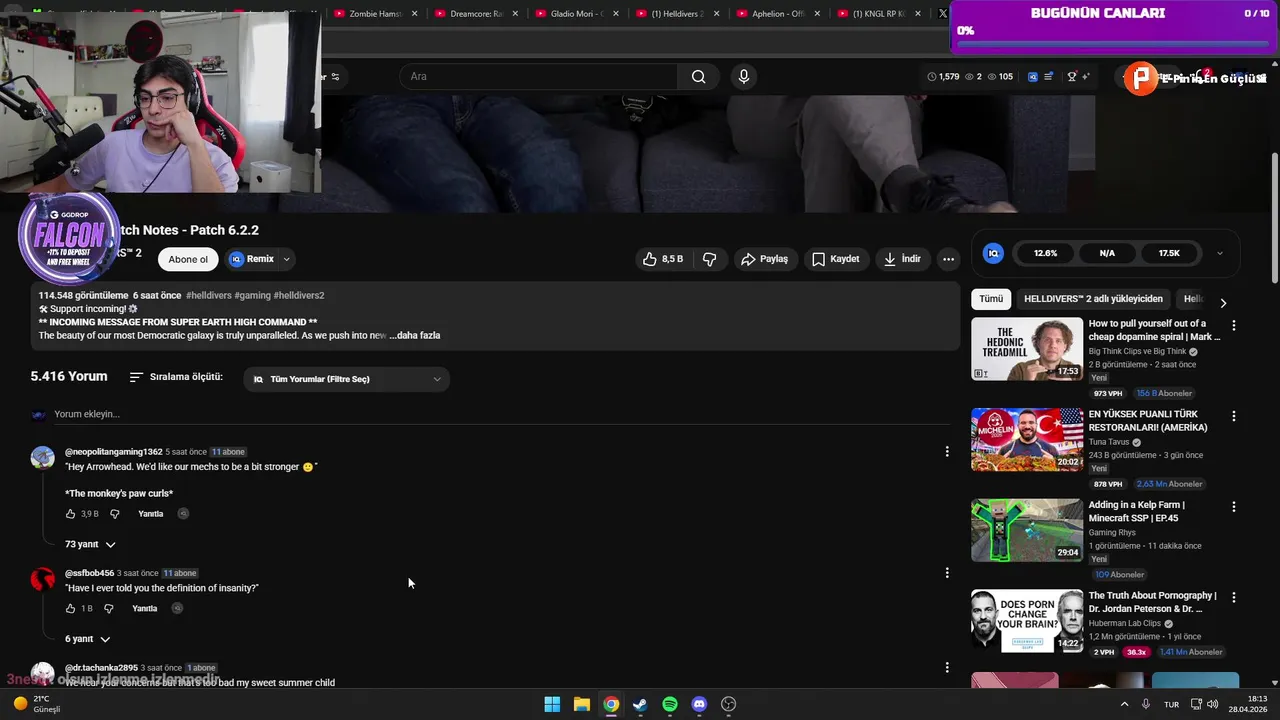Open options menu for ssfbob456's comment
This screenshot has width=1280, height=720.
[x=947, y=573]
